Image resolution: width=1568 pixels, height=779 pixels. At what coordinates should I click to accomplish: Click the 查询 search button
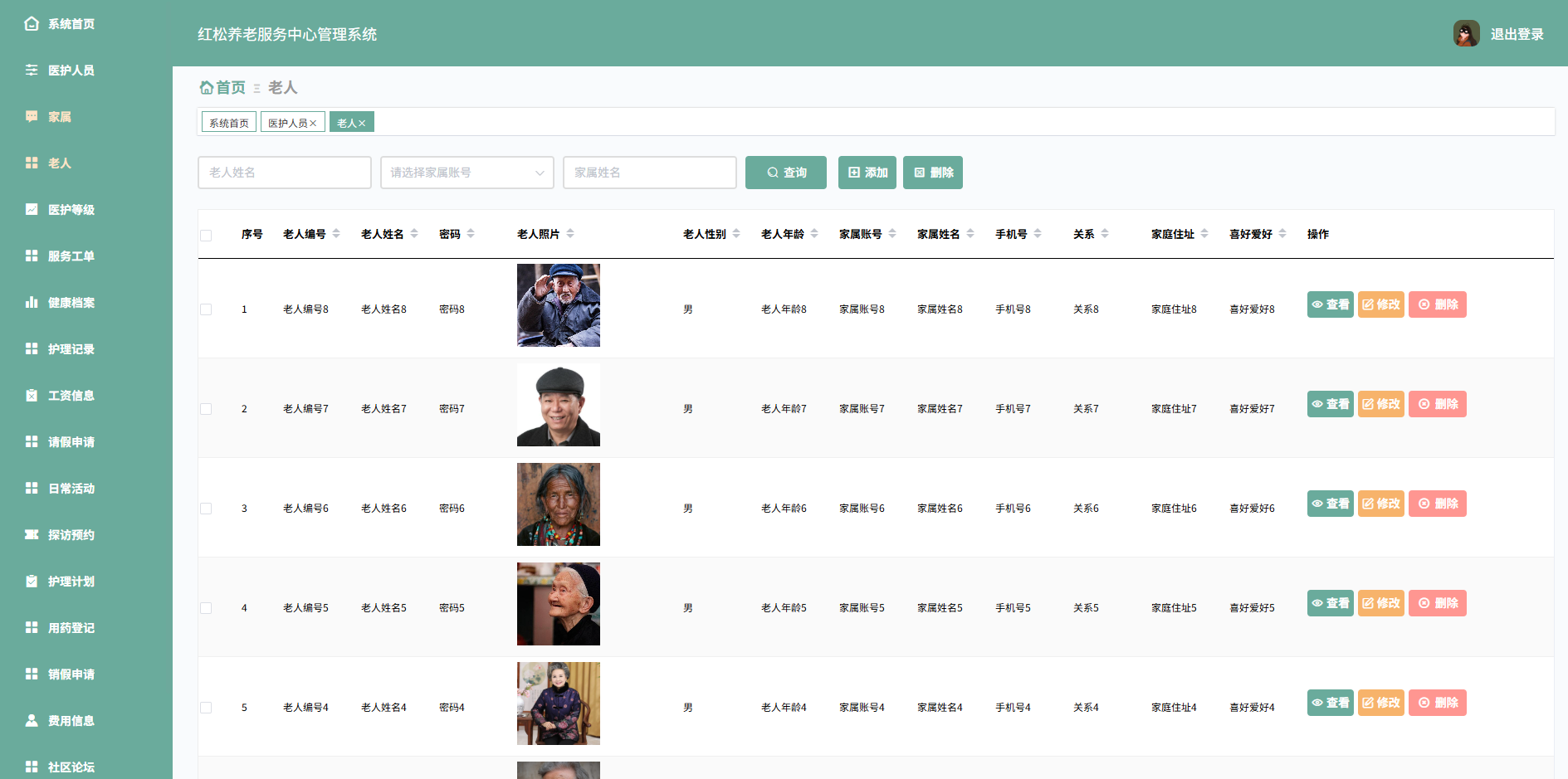pos(785,173)
